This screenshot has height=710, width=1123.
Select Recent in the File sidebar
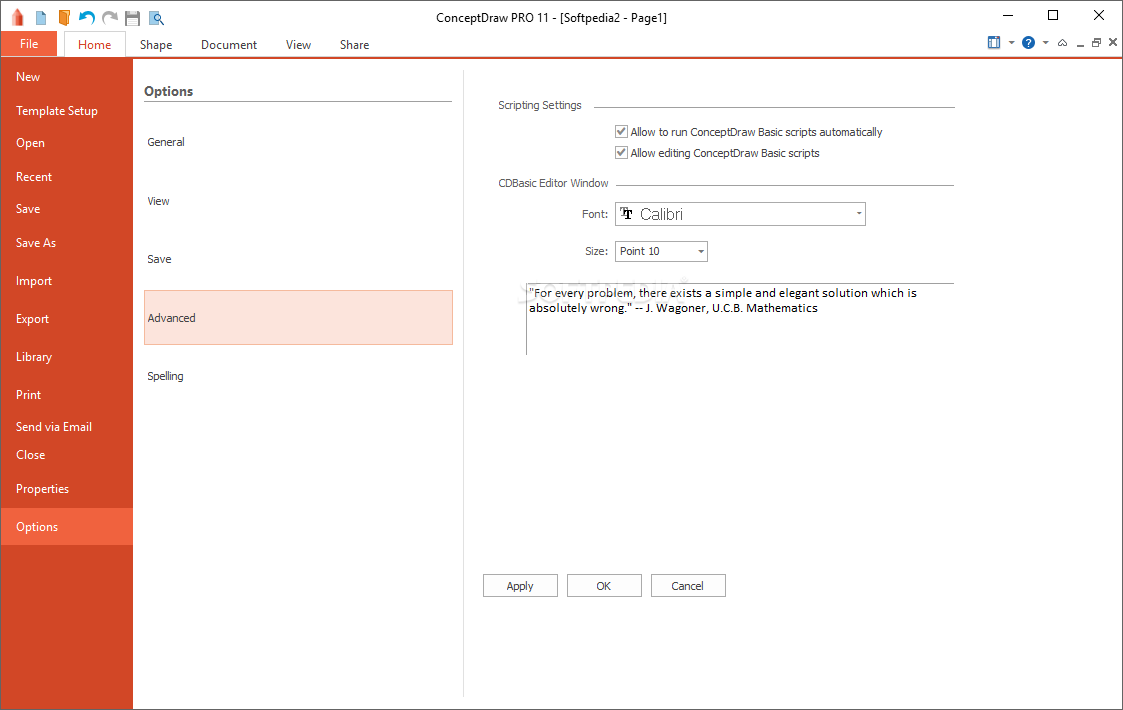coord(67,177)
